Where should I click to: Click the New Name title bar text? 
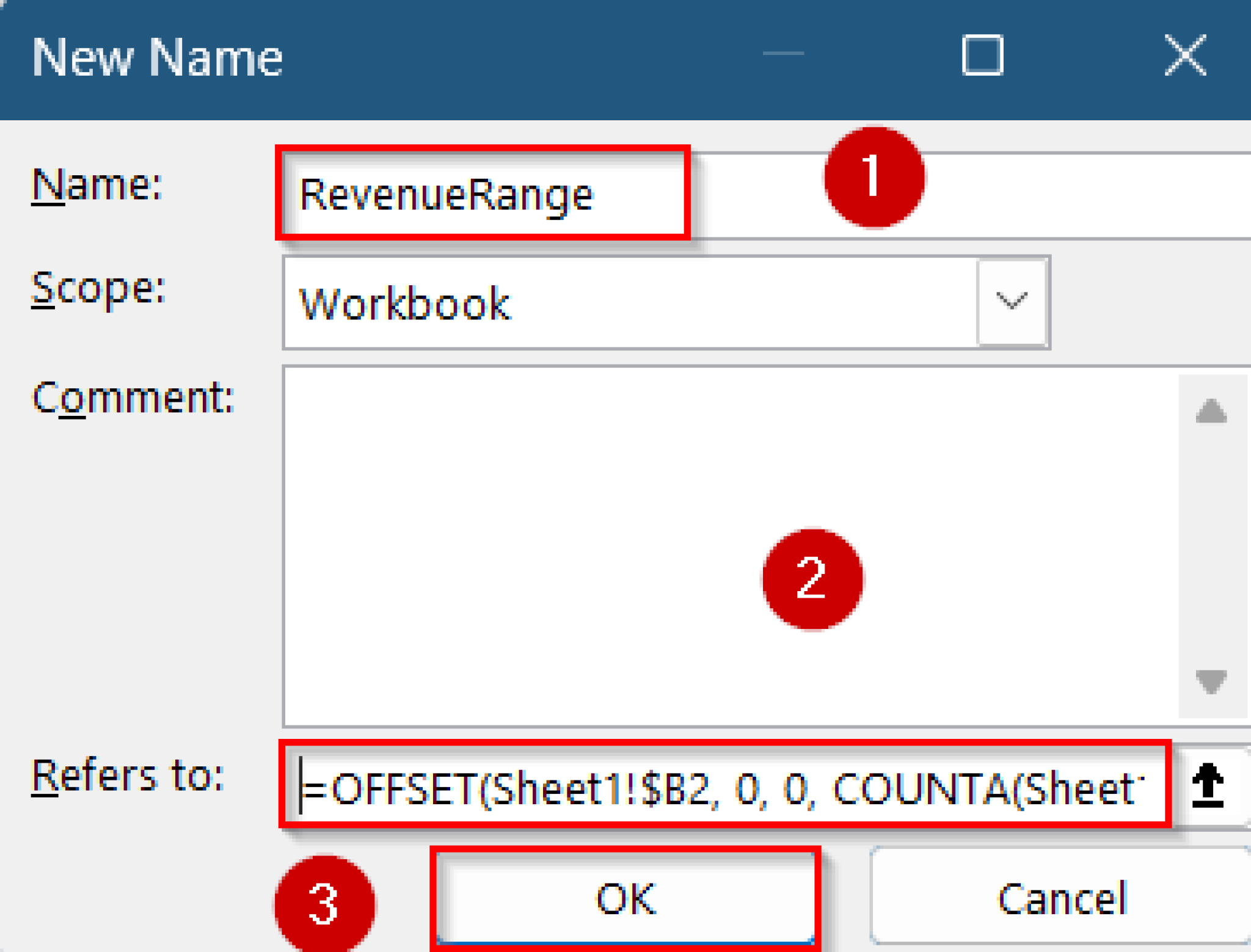(157, 58)
